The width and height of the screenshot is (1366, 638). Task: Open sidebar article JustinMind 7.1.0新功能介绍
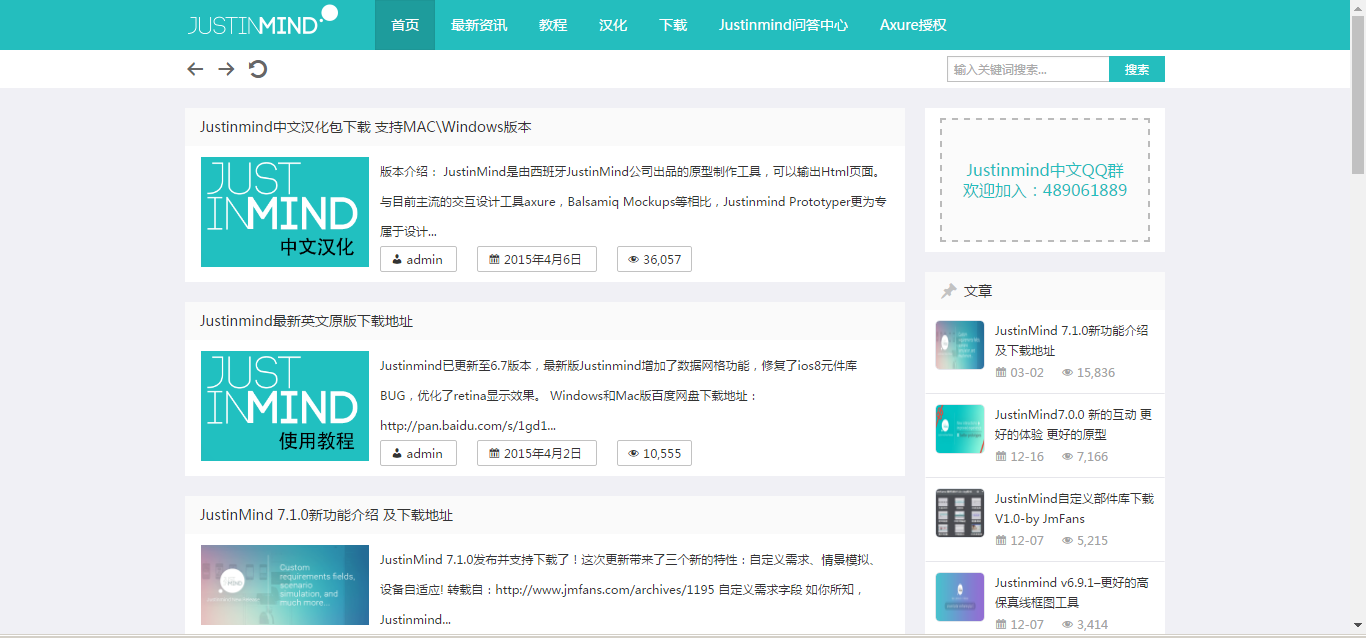click(x=1071, y=340)
